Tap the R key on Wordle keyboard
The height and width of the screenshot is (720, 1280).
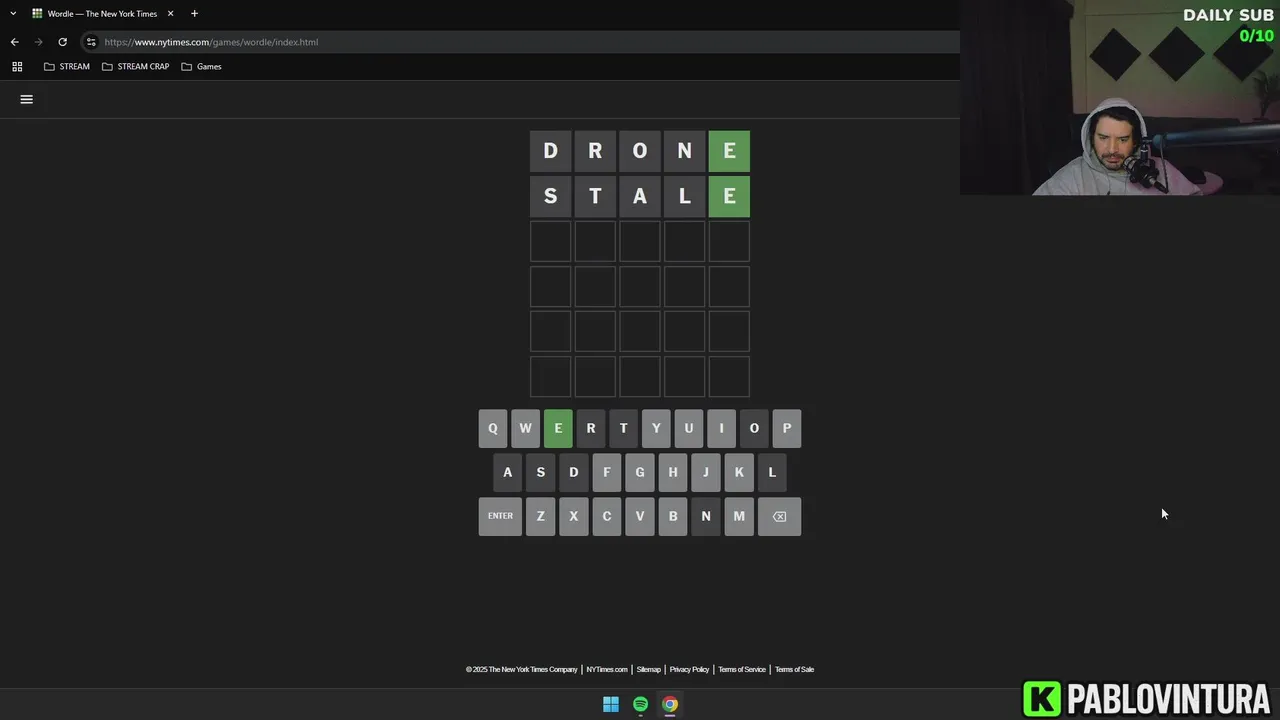click(591, 428)
